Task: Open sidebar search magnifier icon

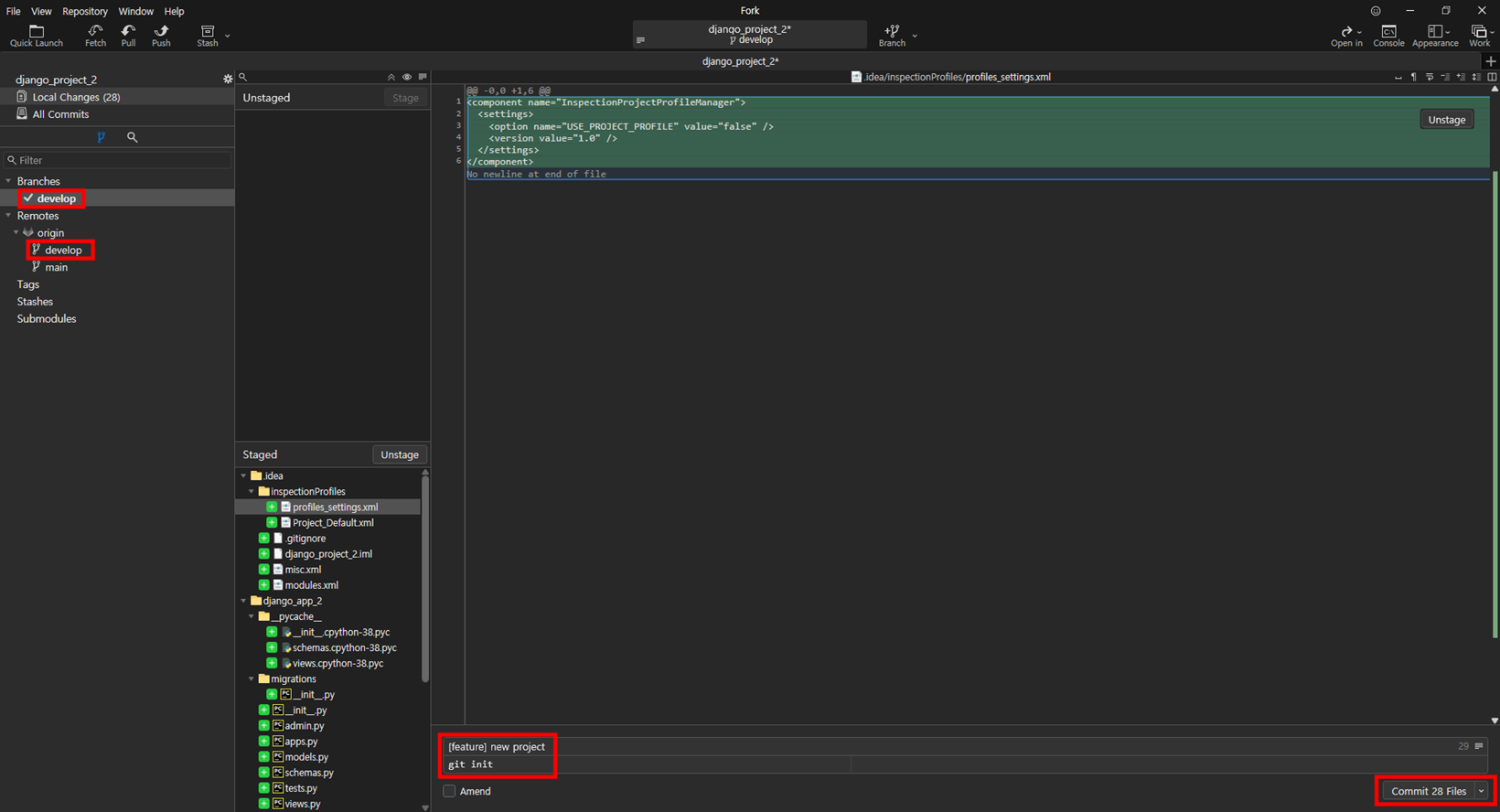Action: click(x=132, y=137)
